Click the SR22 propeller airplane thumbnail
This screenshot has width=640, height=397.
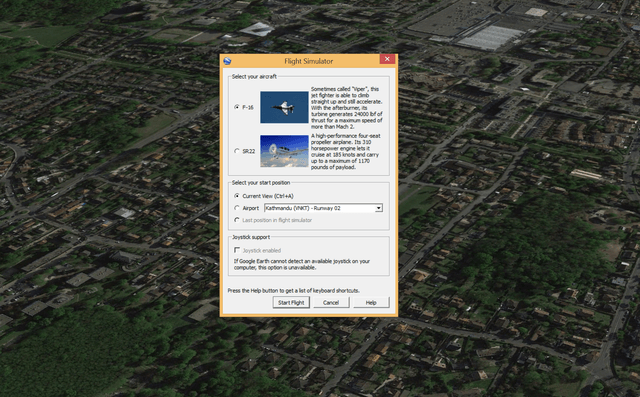click(x=284, y=151)
